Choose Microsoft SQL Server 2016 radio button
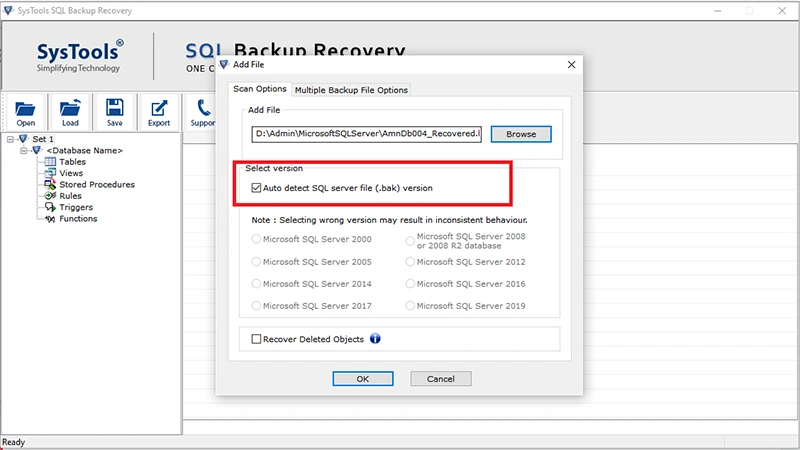The image size is (800, 450). pos(410,284)
